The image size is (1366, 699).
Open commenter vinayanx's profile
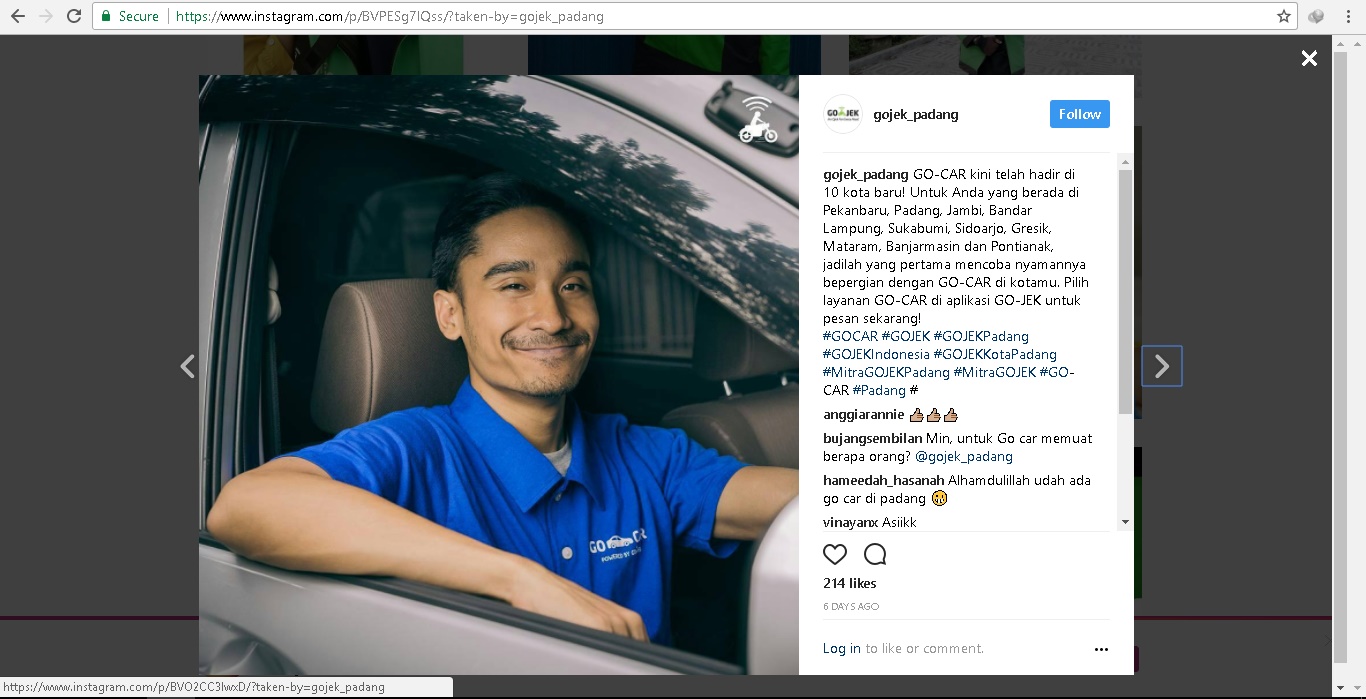851,522
